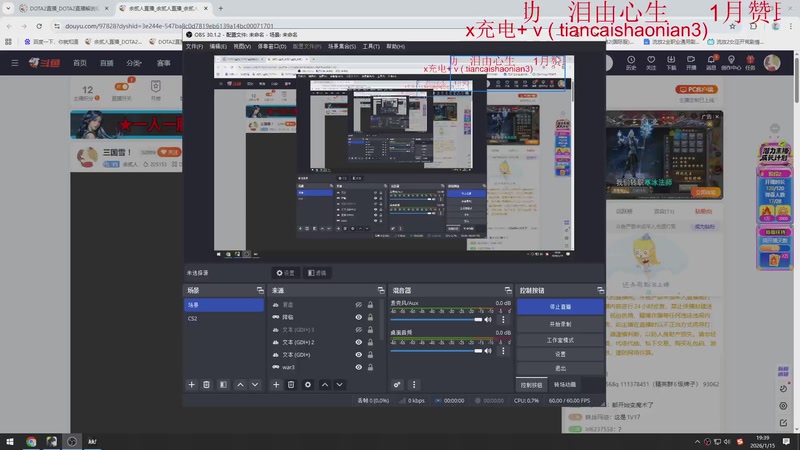800x450 pixels.
Task: Open OBS 文件(F) menu
Action: [194, 46]
